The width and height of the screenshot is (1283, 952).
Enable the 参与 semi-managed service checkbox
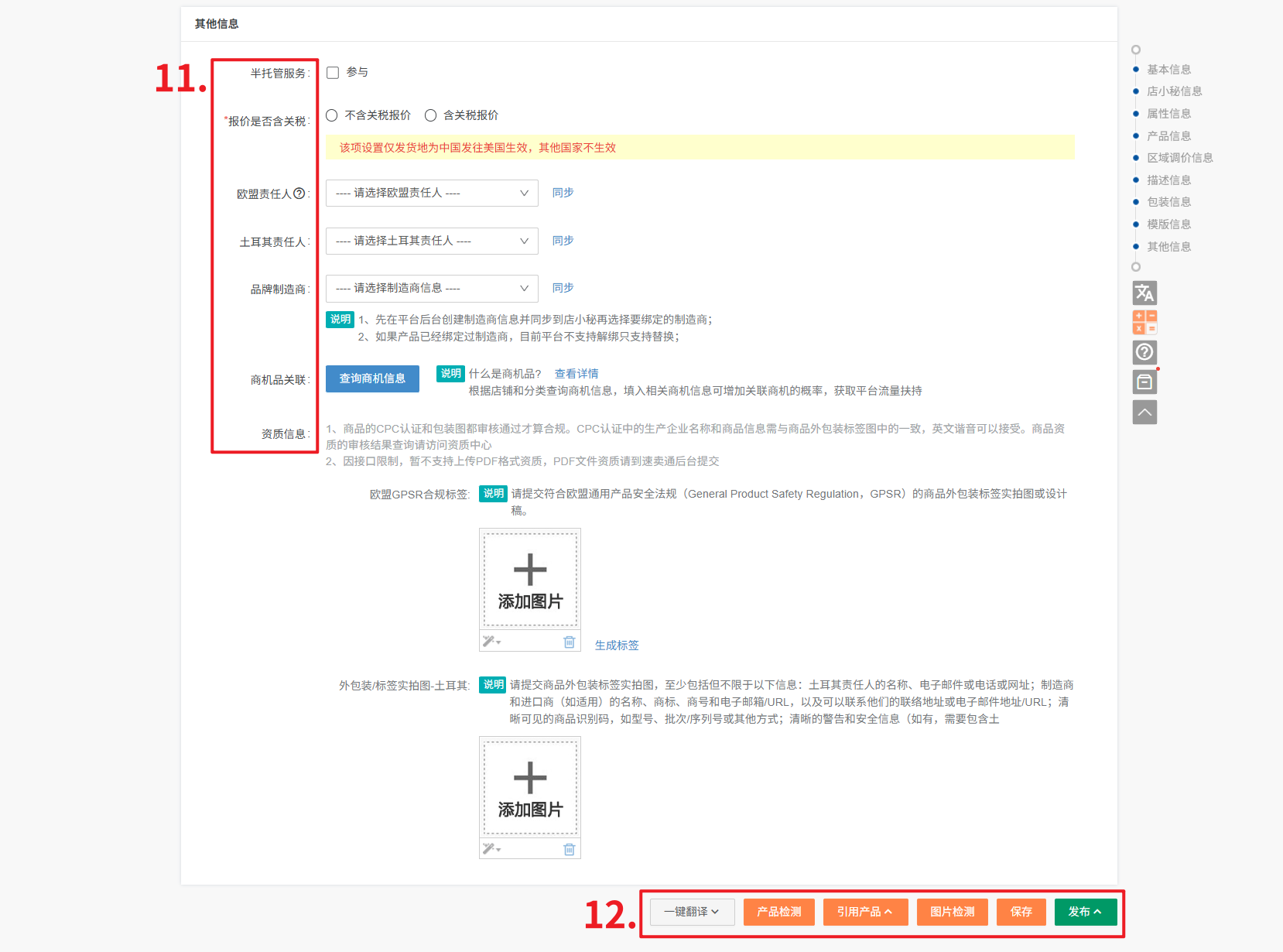point(333,73)
